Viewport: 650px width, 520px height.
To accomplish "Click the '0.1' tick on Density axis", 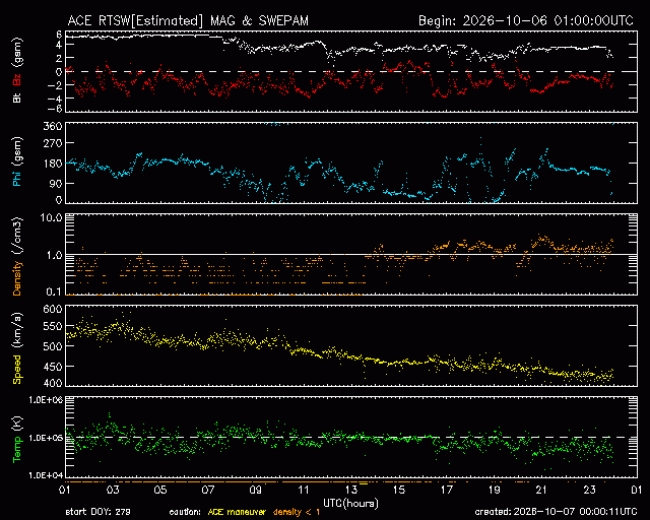I will point(54,292).
